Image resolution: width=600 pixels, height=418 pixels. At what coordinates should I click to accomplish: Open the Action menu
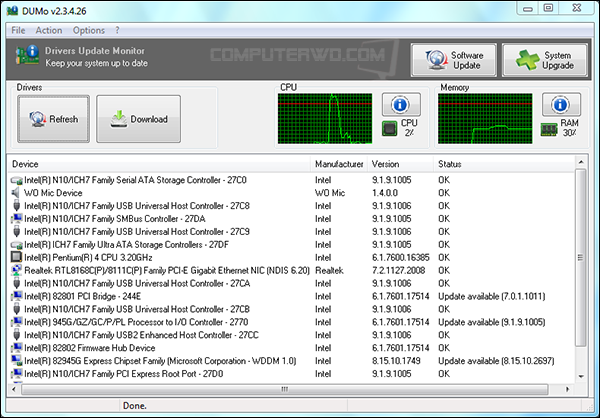click(x=48, y=31)
